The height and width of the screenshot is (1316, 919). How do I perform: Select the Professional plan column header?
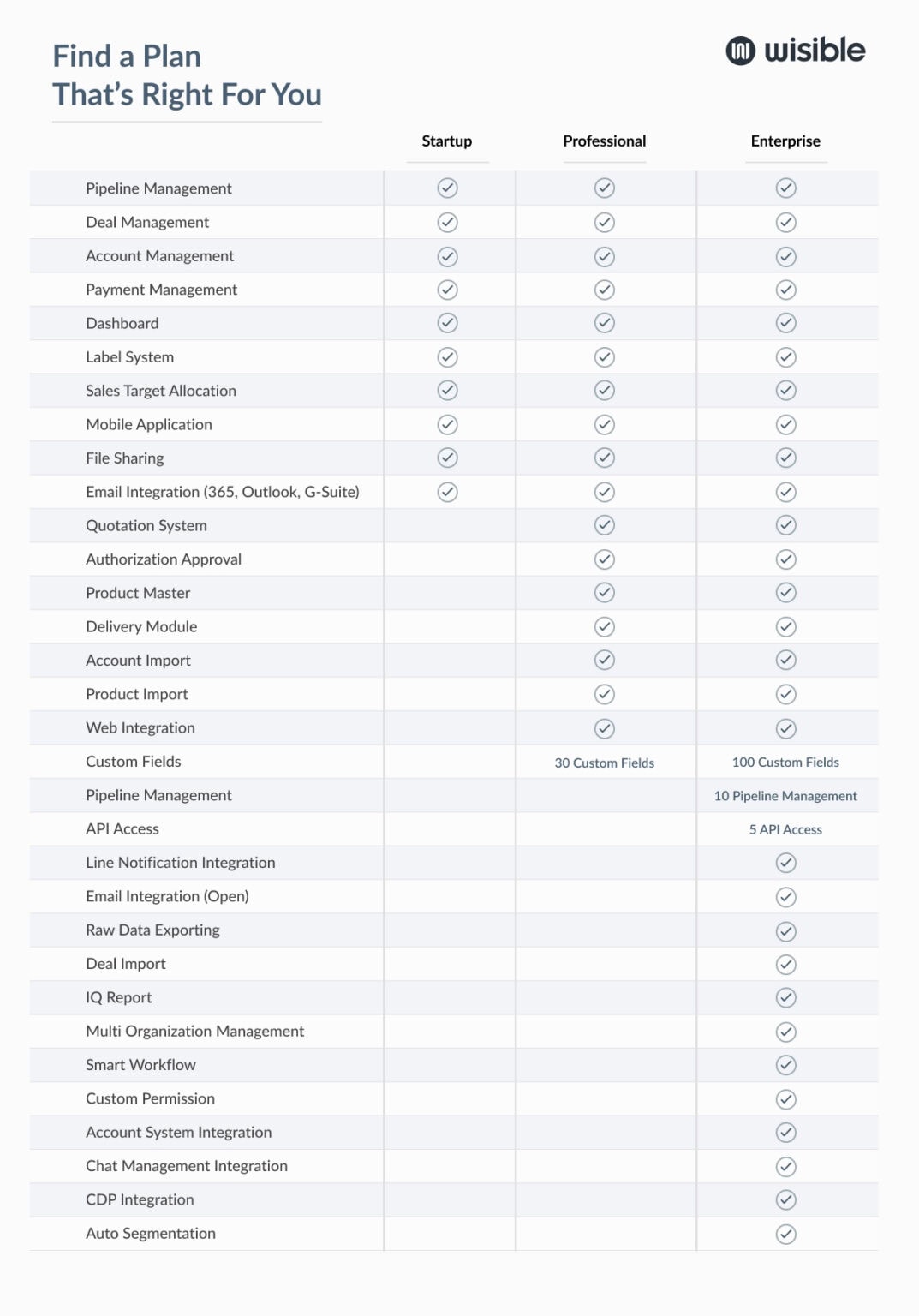(x=605, y=141)
